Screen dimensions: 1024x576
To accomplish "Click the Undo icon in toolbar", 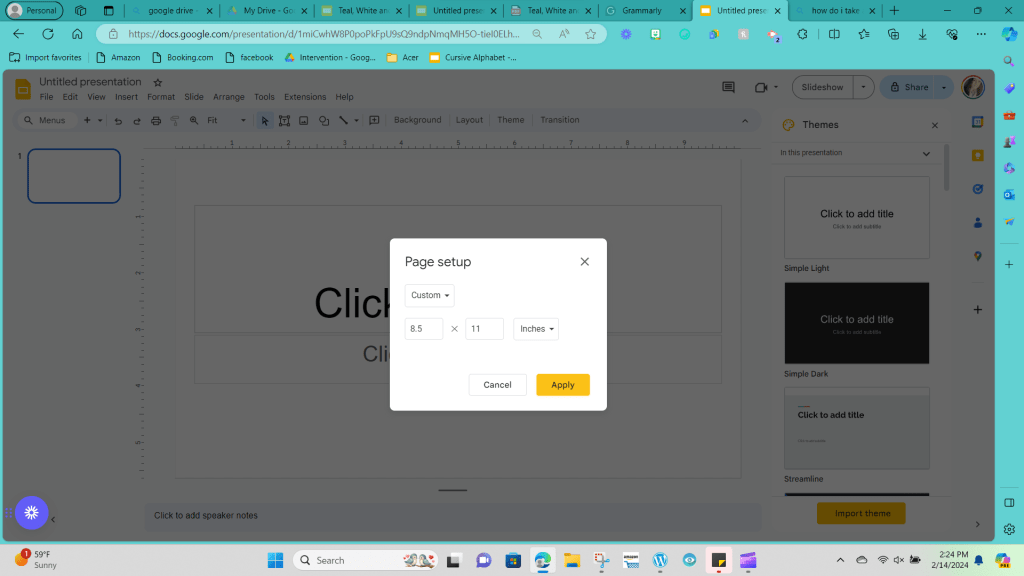I will click(119, 120).
